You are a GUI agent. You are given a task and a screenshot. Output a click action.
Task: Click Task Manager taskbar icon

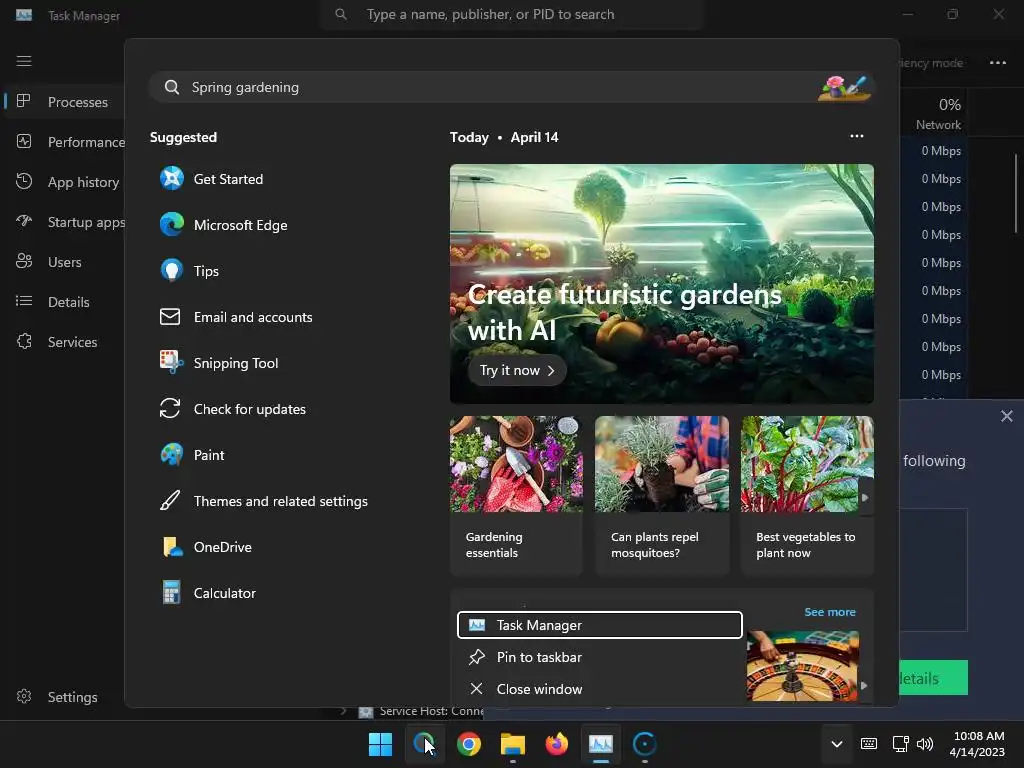601,744
